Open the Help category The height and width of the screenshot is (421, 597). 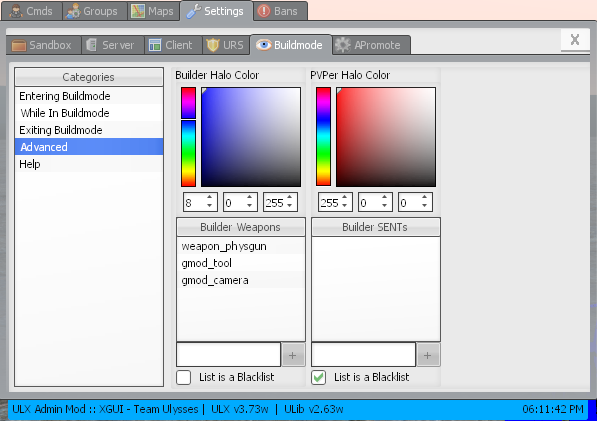pyautogui.click(x=89, y=164)
